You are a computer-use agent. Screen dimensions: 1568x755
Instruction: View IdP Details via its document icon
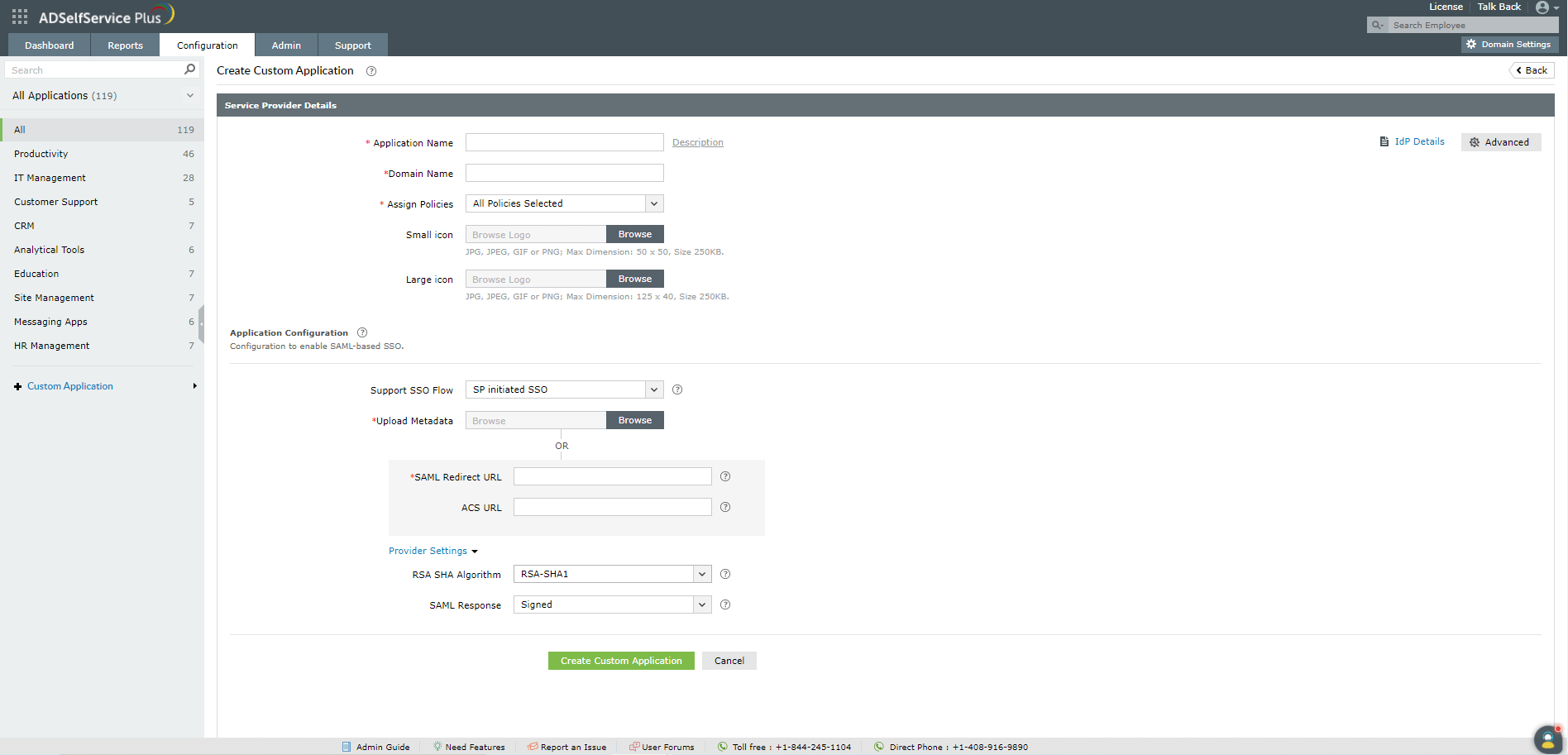tap(1385, 141)
